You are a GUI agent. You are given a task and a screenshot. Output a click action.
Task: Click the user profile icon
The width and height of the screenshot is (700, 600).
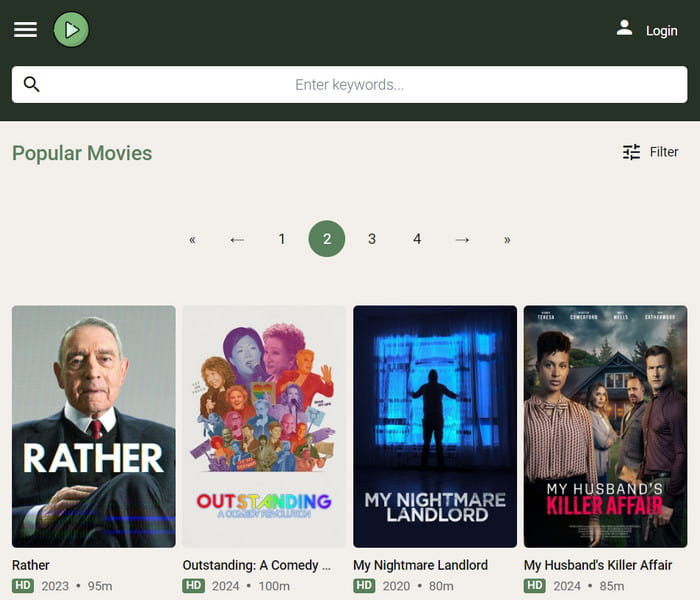[624, 28]
